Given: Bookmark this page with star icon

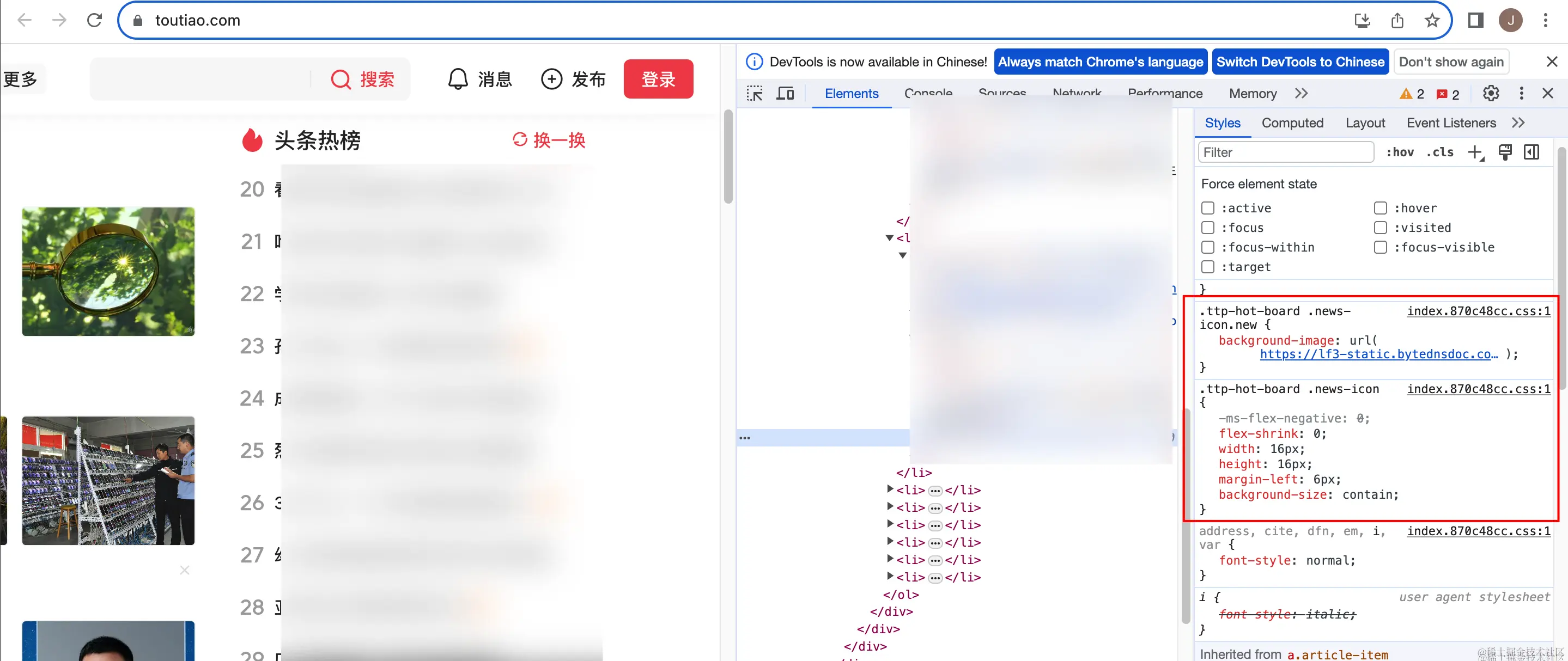Looking at the screenshot, I should (x=1432, y=21).
